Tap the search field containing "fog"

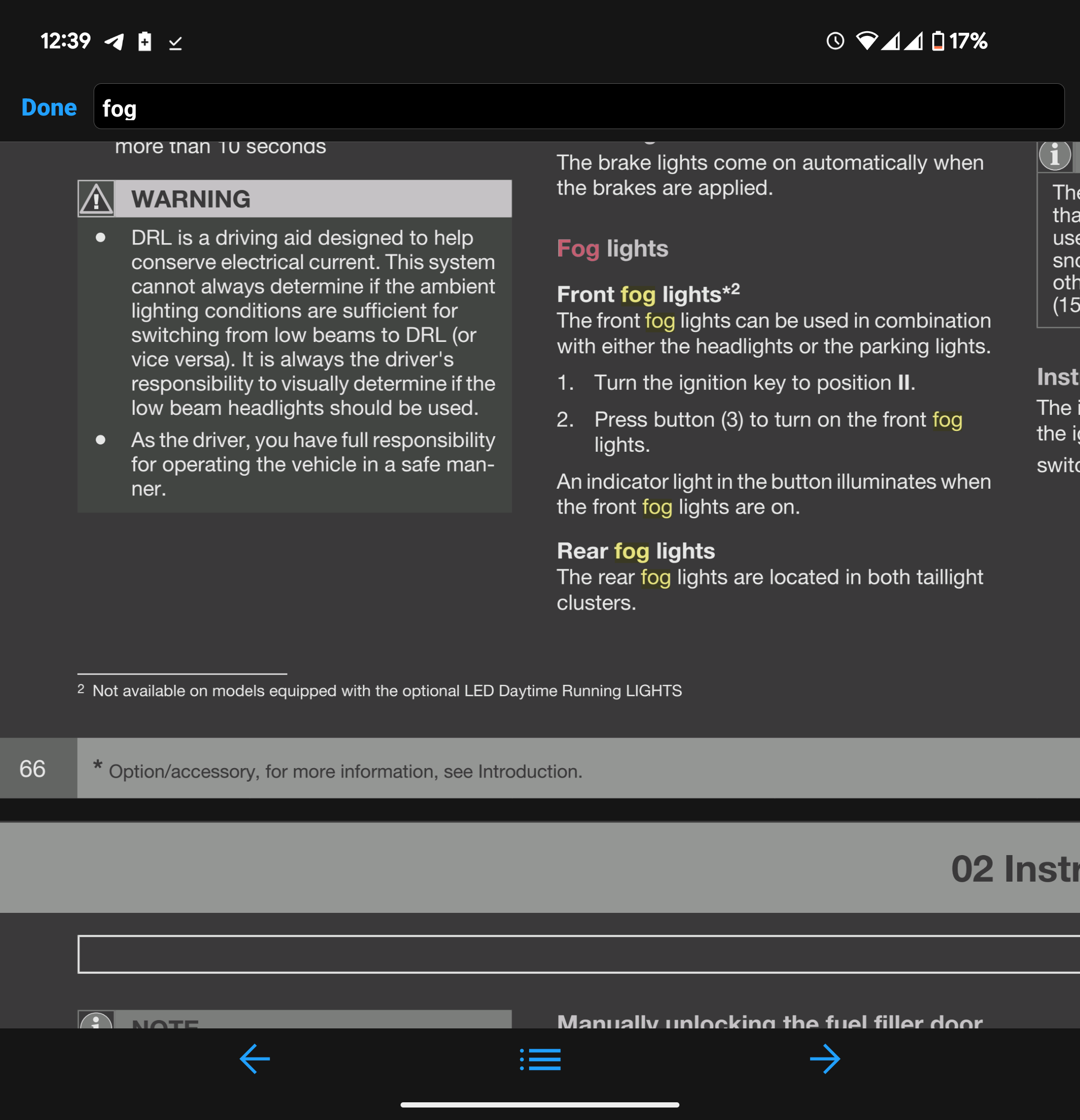[578, 107]
